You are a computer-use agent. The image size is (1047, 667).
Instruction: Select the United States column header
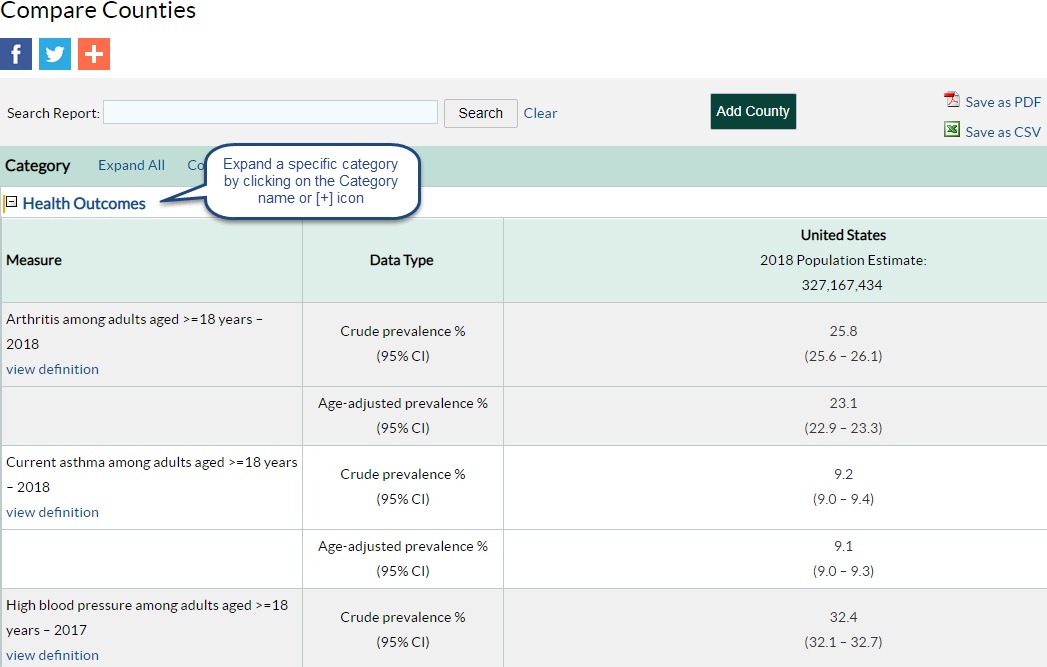[843, 235]
